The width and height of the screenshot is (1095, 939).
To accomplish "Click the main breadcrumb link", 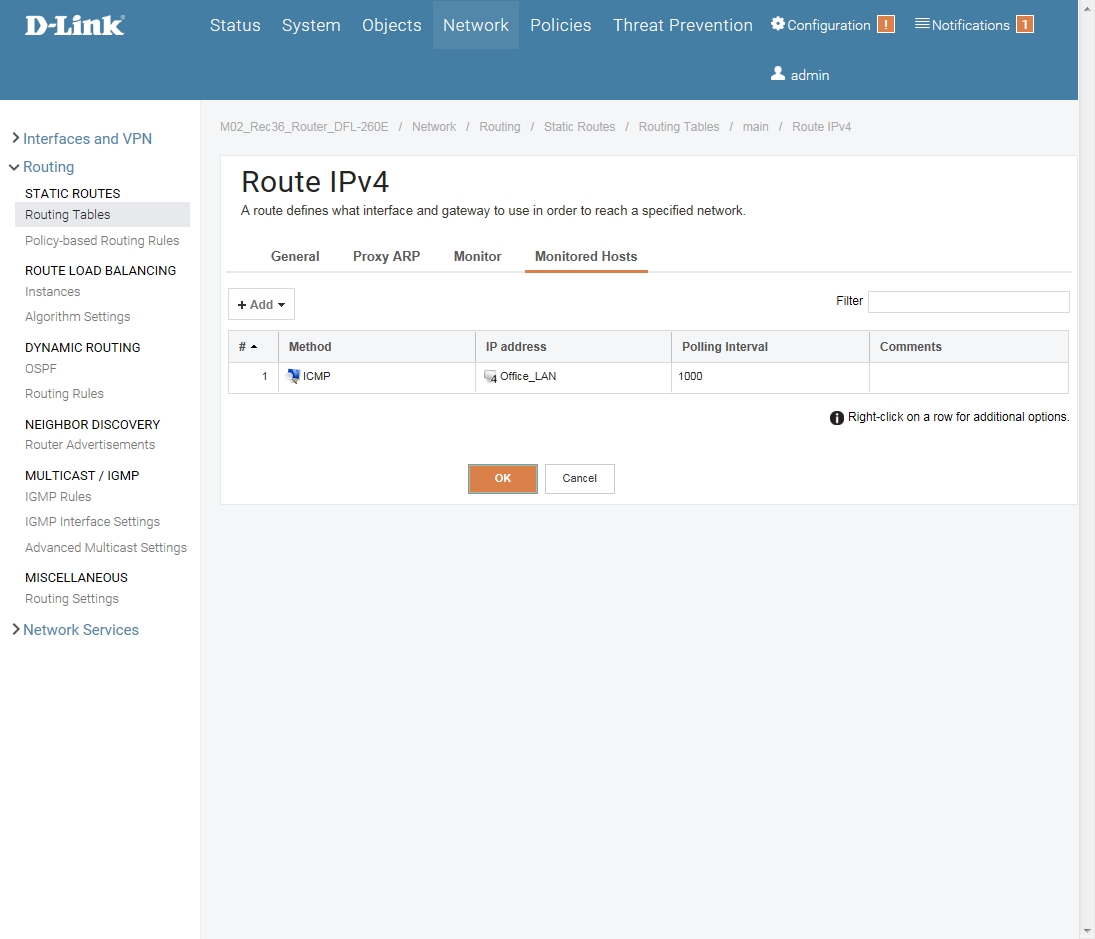I will (x=756, y=126).
